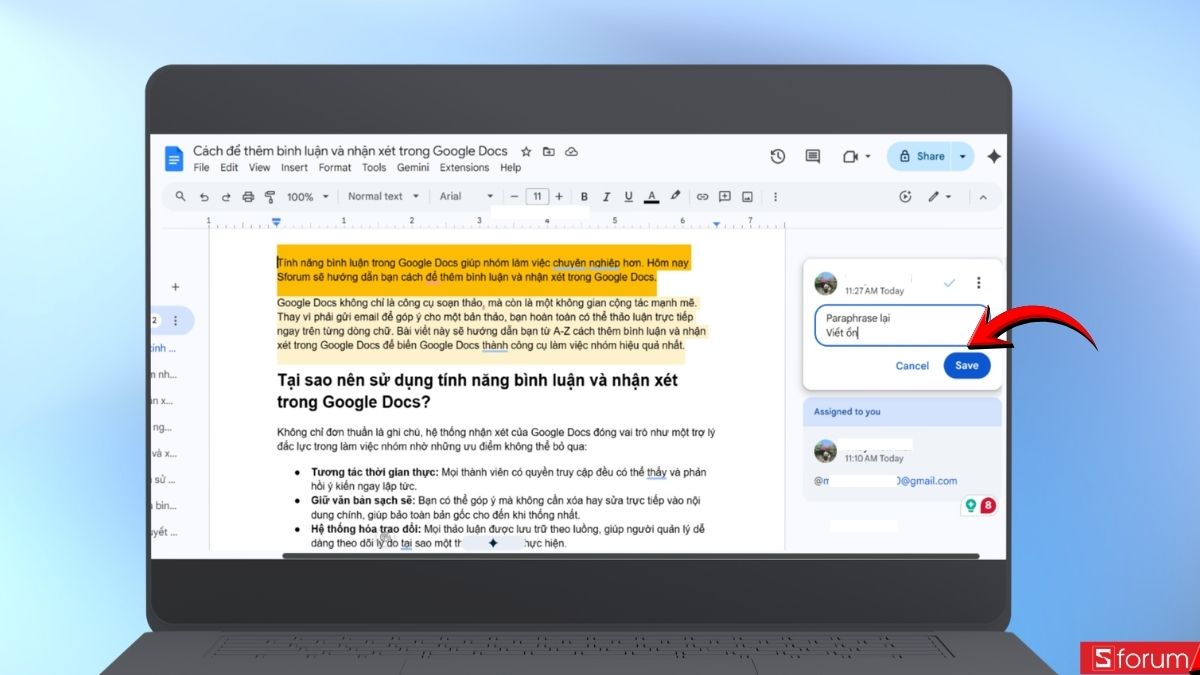1200x675 pixels.
Task: Click the Share button
Action: tap(921, 156)
